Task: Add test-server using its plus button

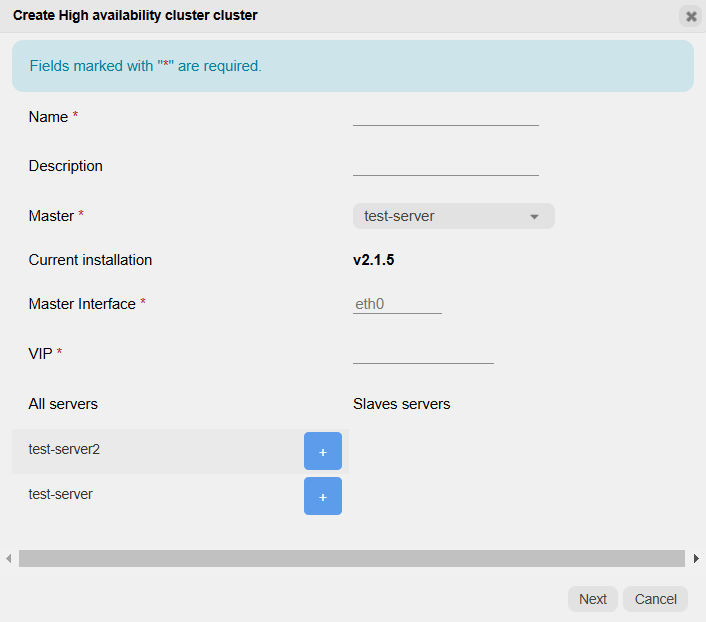Action: [322, 496]
